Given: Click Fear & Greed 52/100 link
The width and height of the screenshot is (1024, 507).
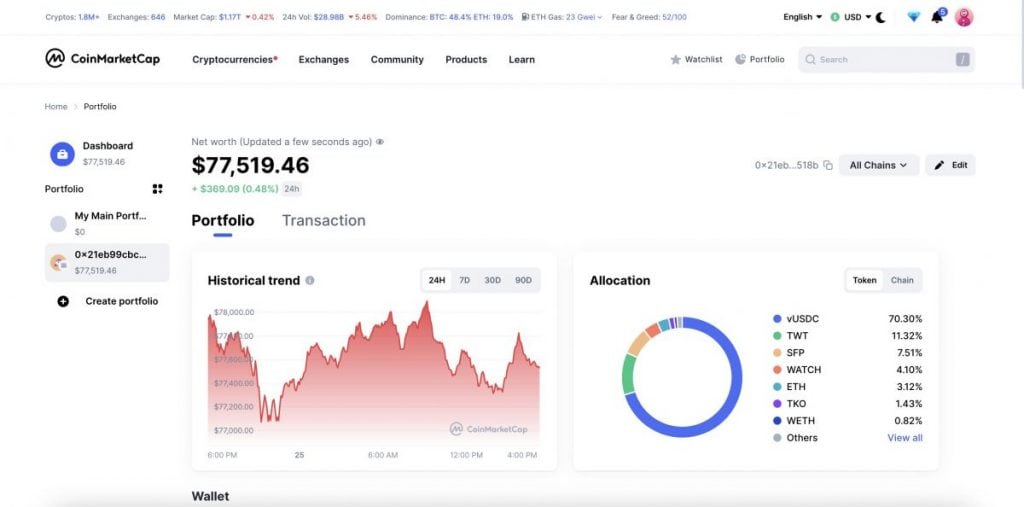Looking at the screenshot, I should coord(649,17).
